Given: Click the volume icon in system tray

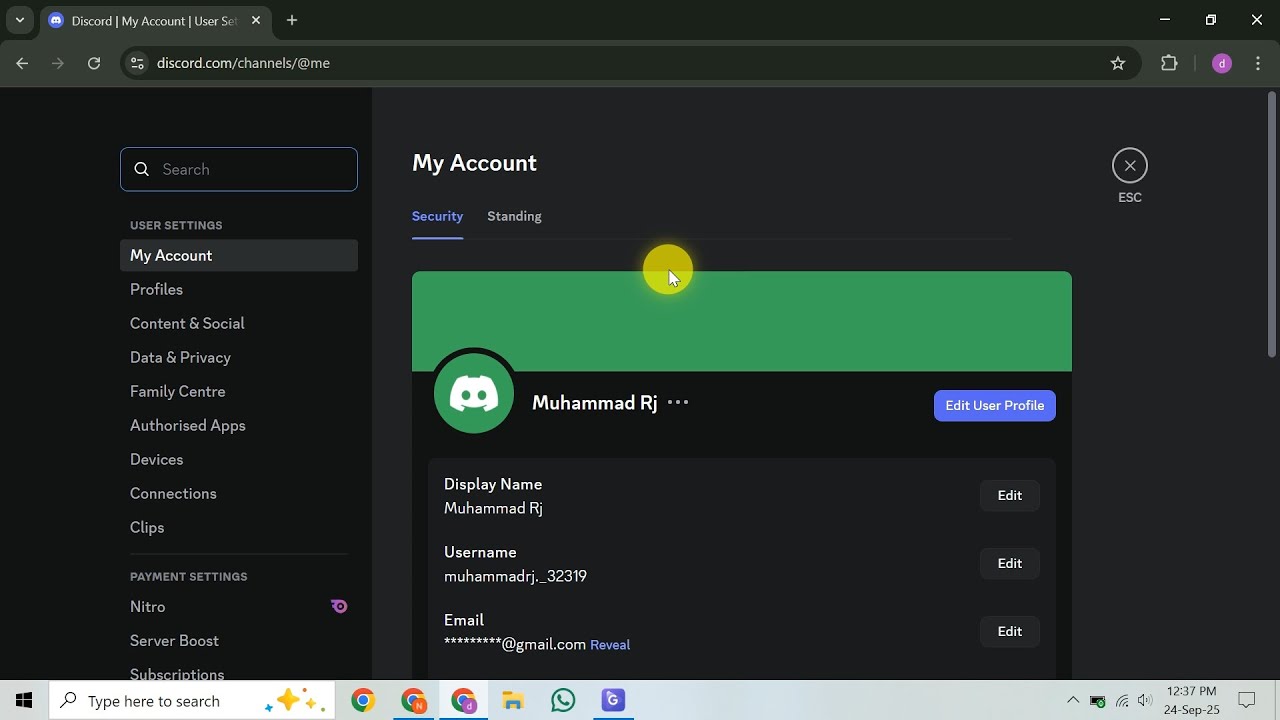Looking at the screenshot, I should 1145,701.
